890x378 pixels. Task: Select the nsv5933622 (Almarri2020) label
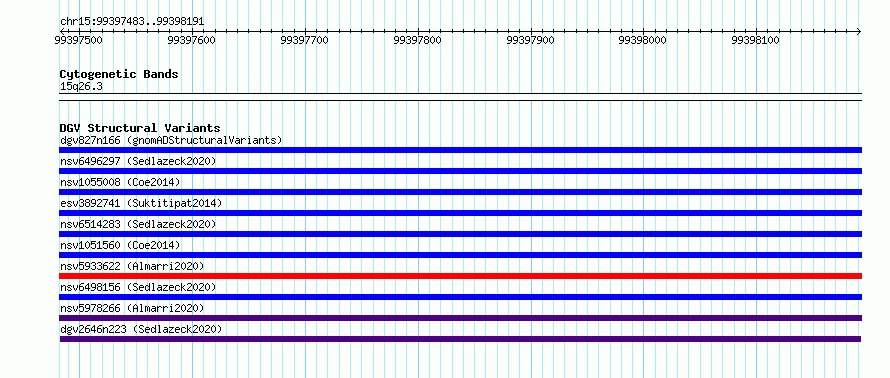(x=132, y=266)
